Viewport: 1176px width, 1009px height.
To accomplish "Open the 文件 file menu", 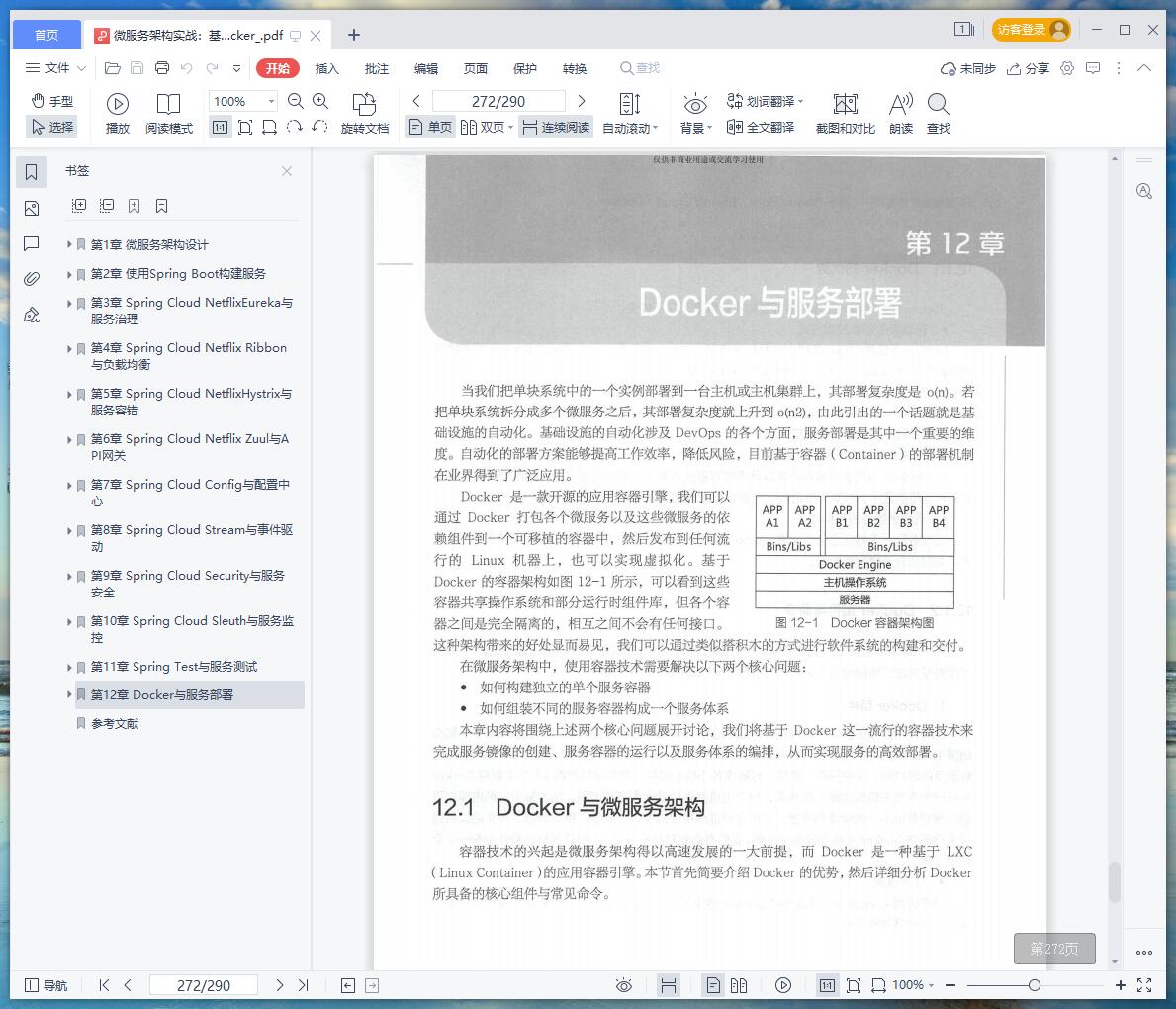I will (55, 68).
